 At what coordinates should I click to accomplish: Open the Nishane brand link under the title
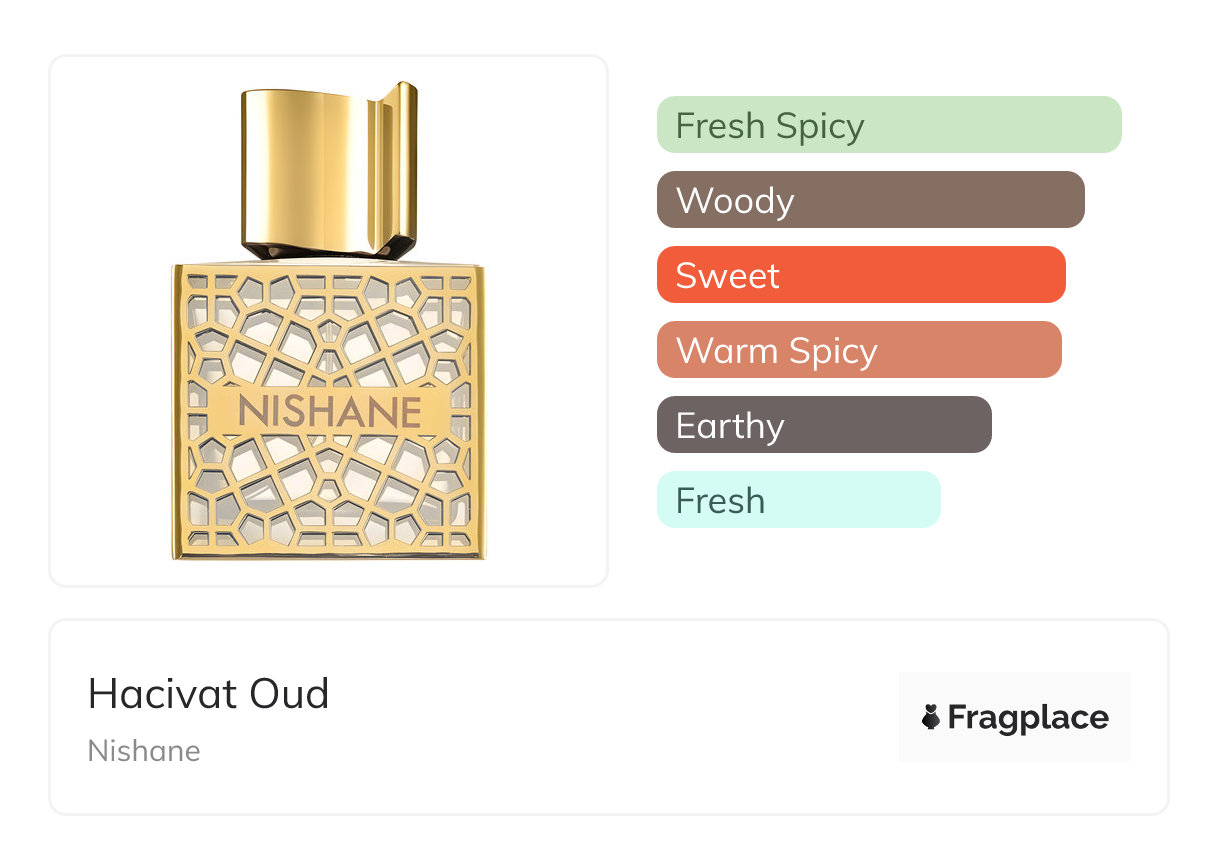point(144,751)
